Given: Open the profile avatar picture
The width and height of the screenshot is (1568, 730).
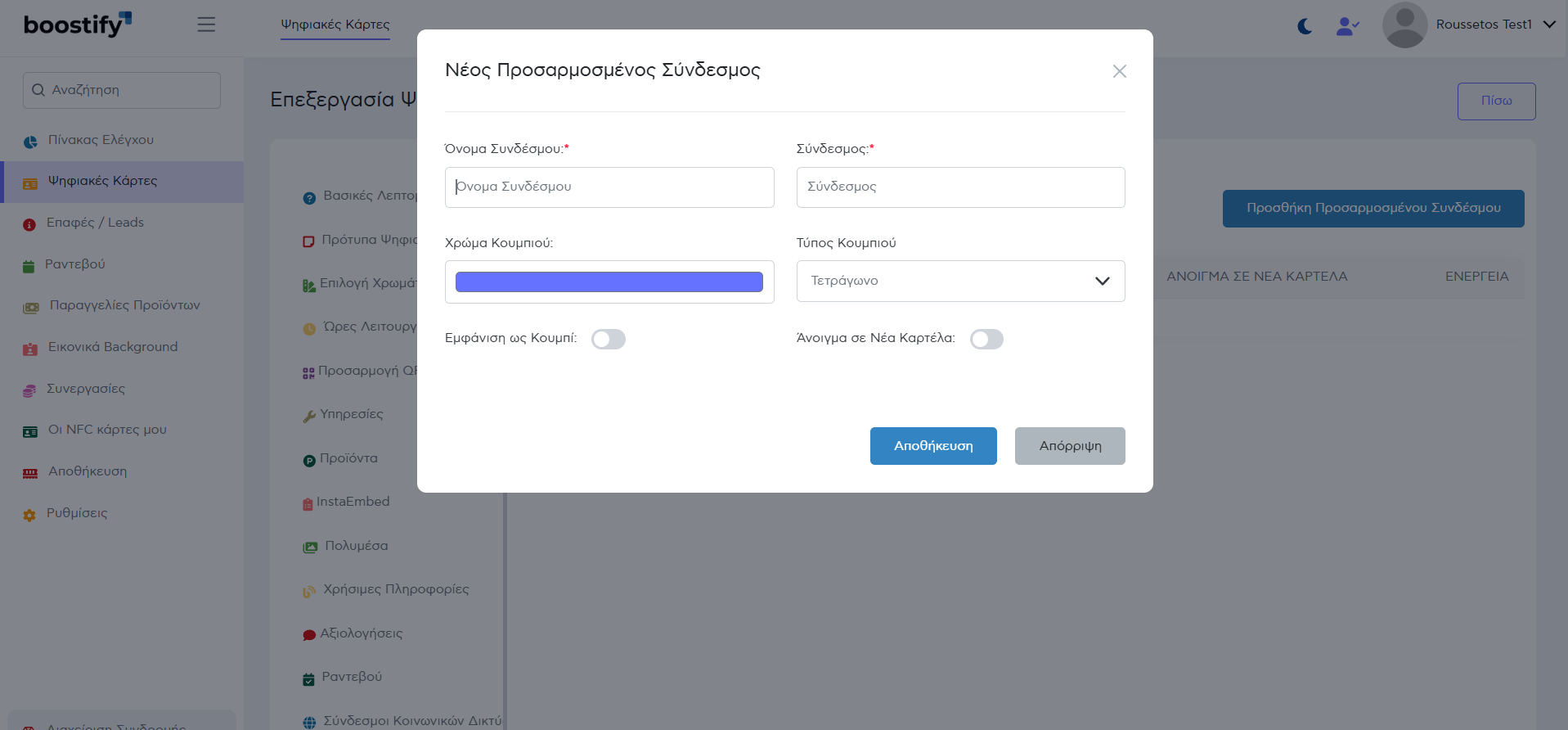Looking at the screenshot, I should (1404, 25).
